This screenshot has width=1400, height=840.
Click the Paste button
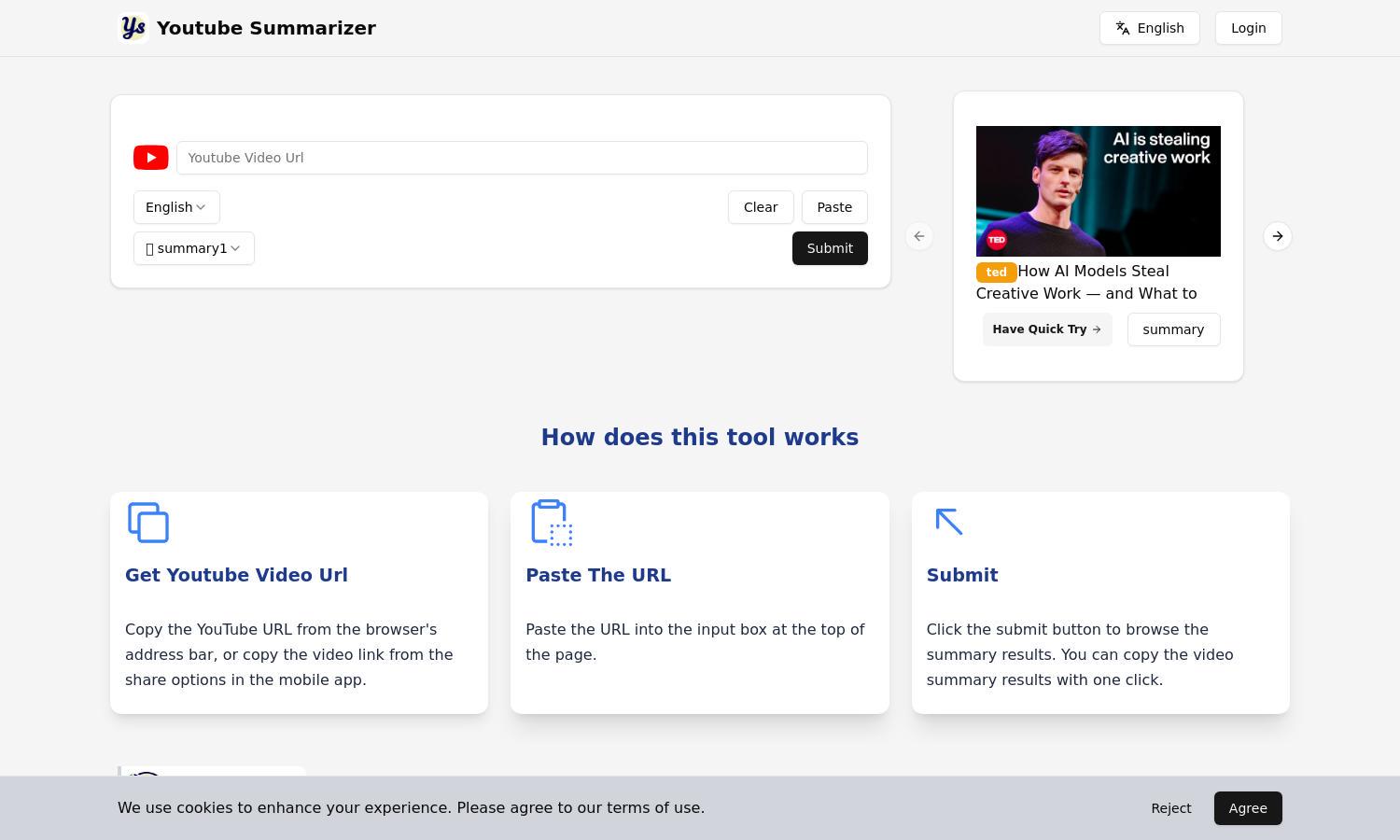834,207
